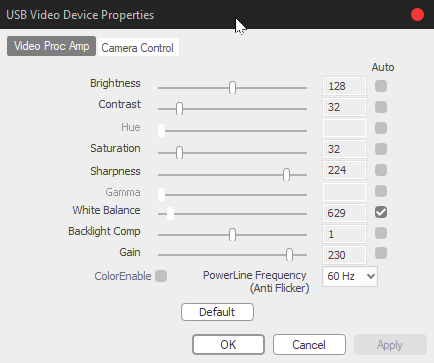434x363 pixels.
Task: Switch to the Camera Control tab
Action: pyautogui.click(x=138, y=47)
